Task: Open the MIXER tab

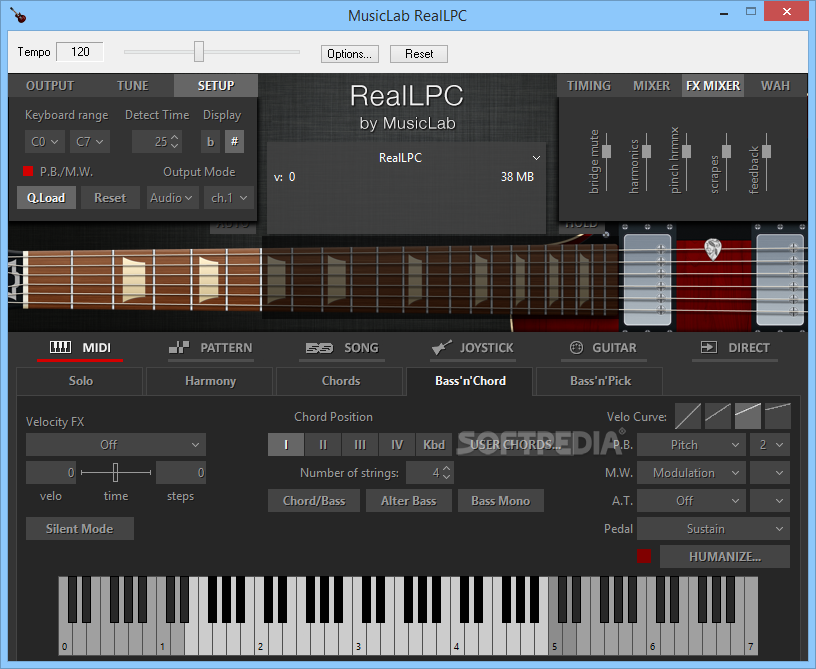Action: [x=652, y=86]
